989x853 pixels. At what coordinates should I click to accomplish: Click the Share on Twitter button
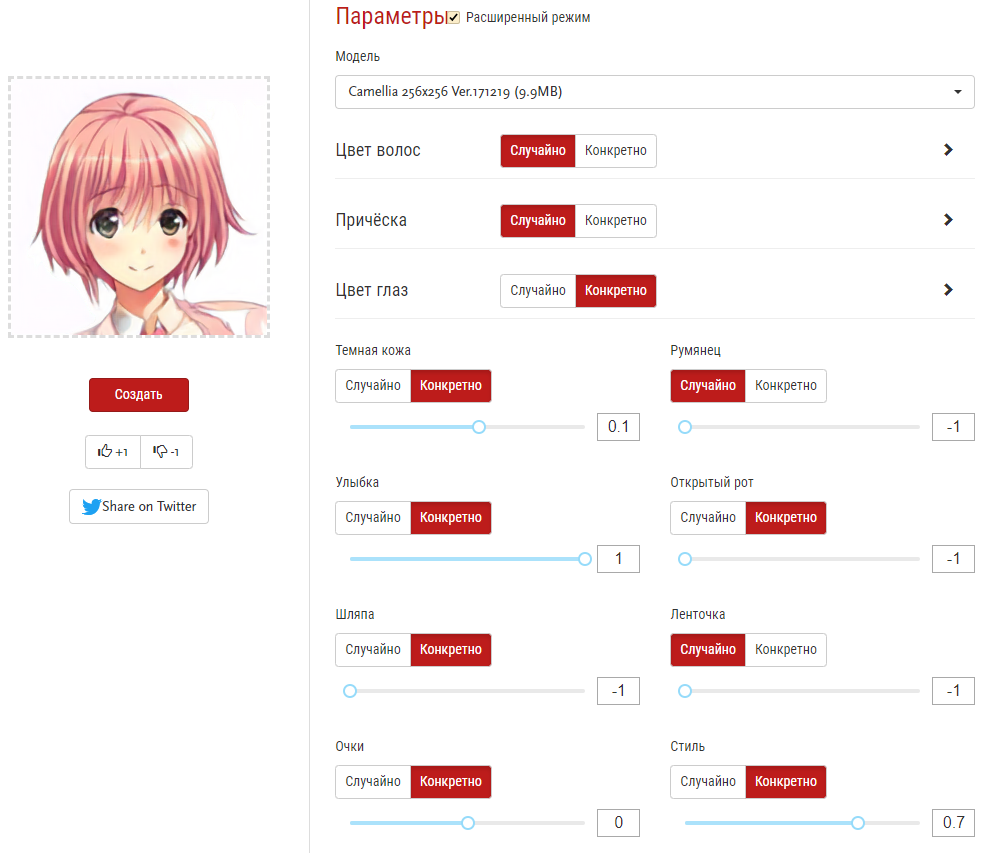point(139,507)
